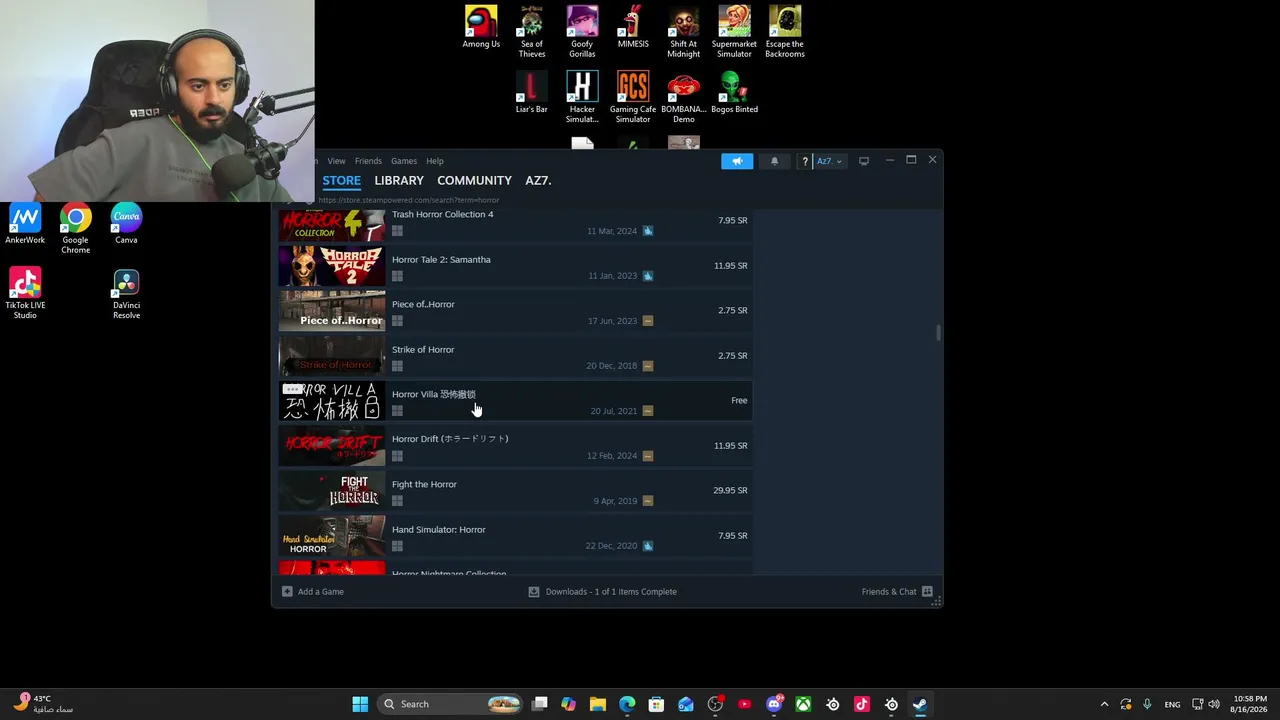This screenshot has height=720, width=1280.
Task: Click review icon for Trash Horror Collection 4
Action: [x=648, y=231]
